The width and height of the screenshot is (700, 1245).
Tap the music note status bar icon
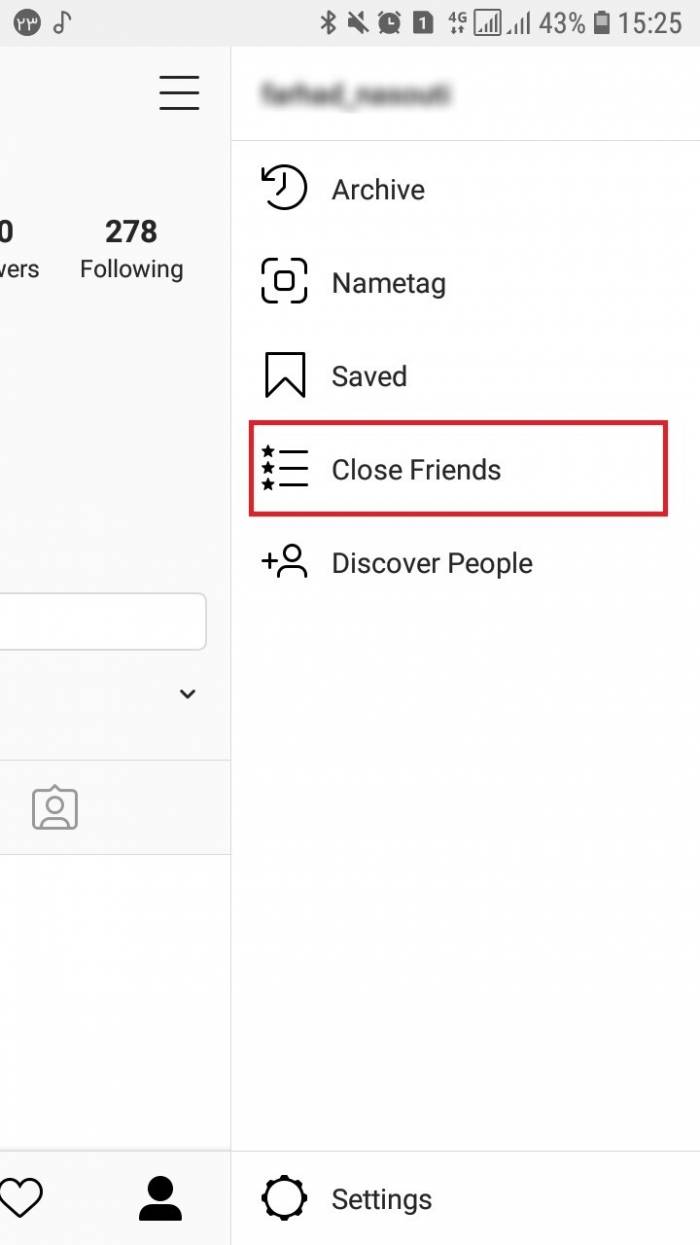coord(62,22)
